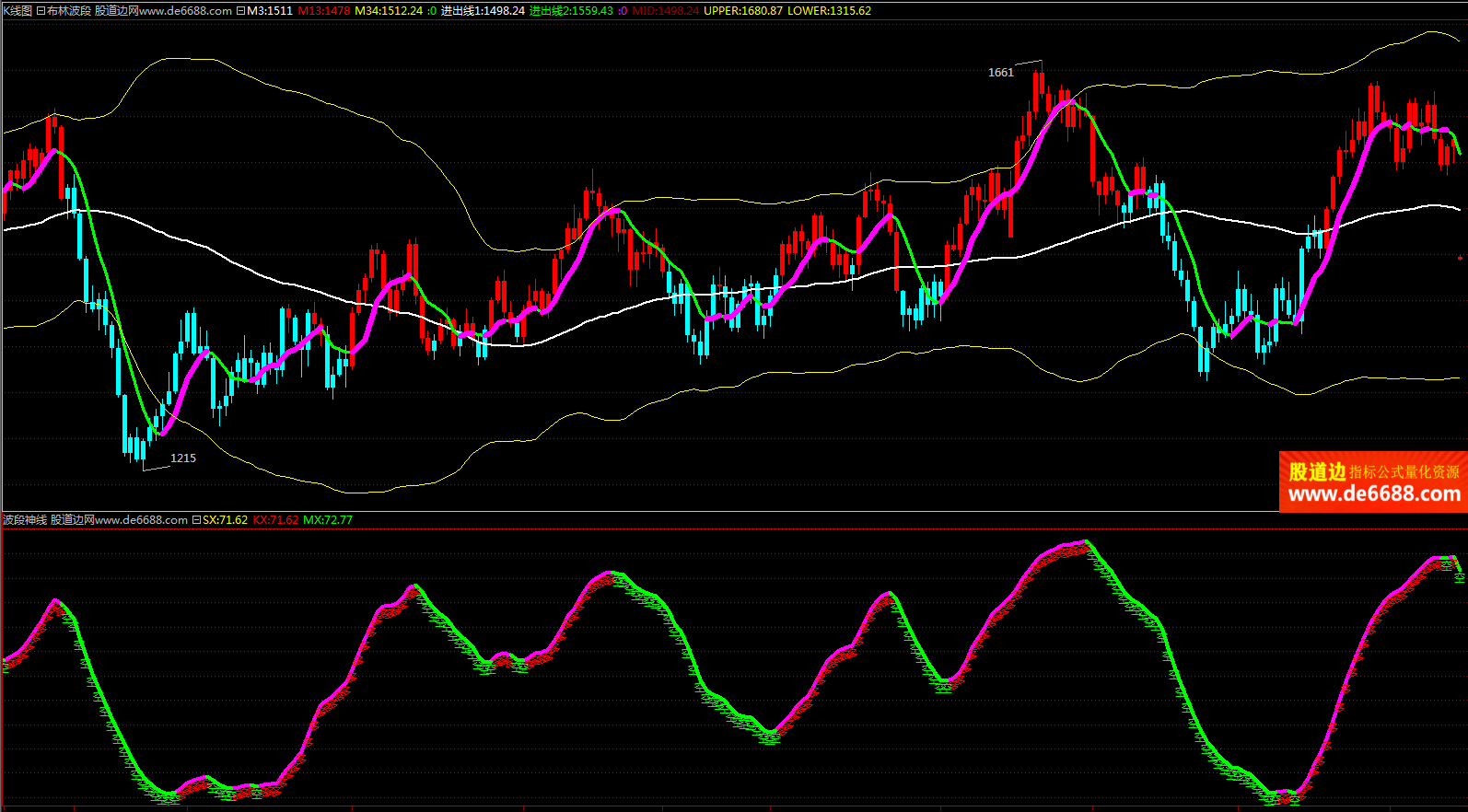The image size is (1468, 812).
Task: Select the green MX:72.77 value
Action: tap(328, 520)
